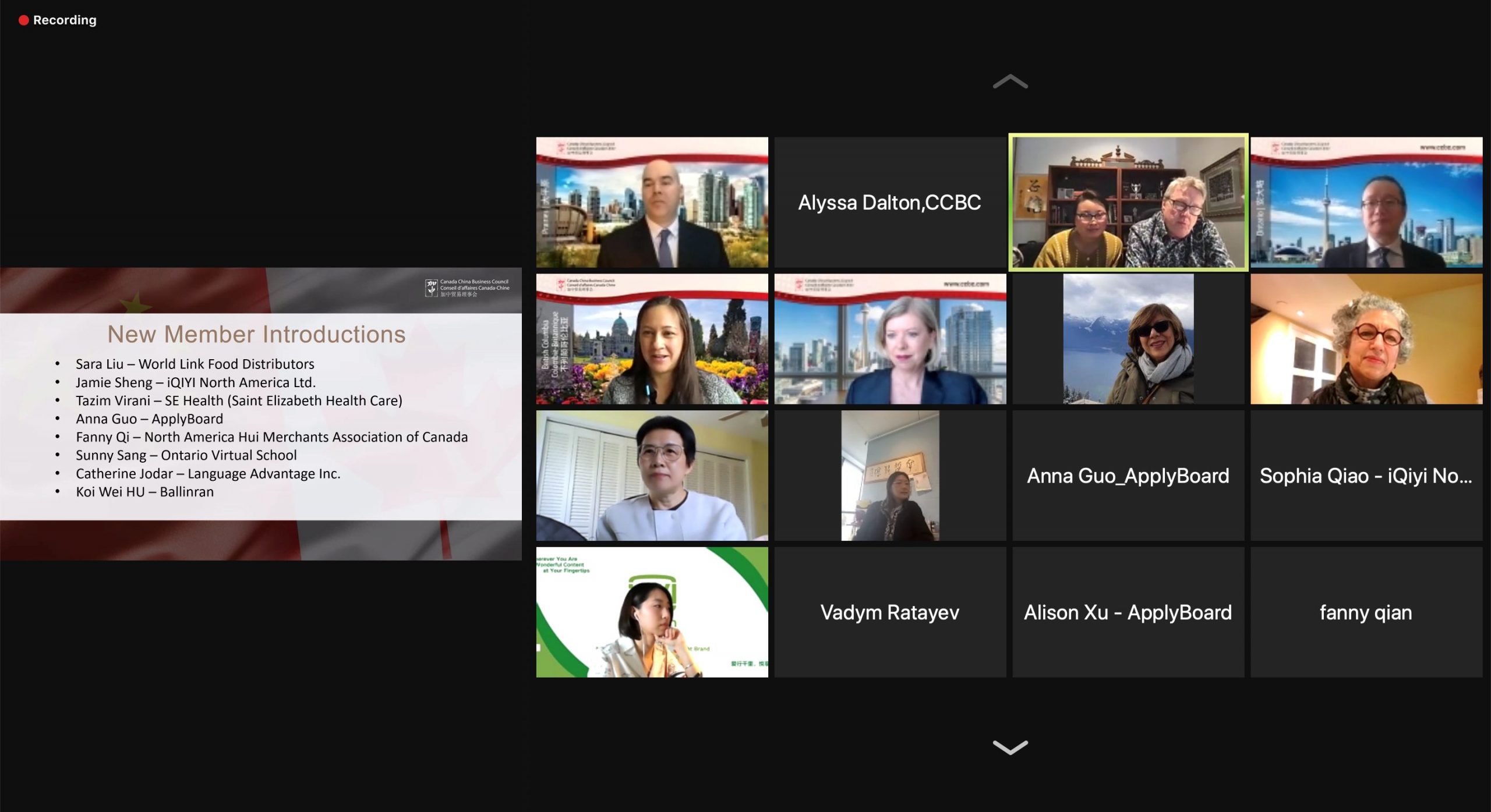Click the man in suit top-left video
Screen dimensions: 1491x812
tap(652, 203)
